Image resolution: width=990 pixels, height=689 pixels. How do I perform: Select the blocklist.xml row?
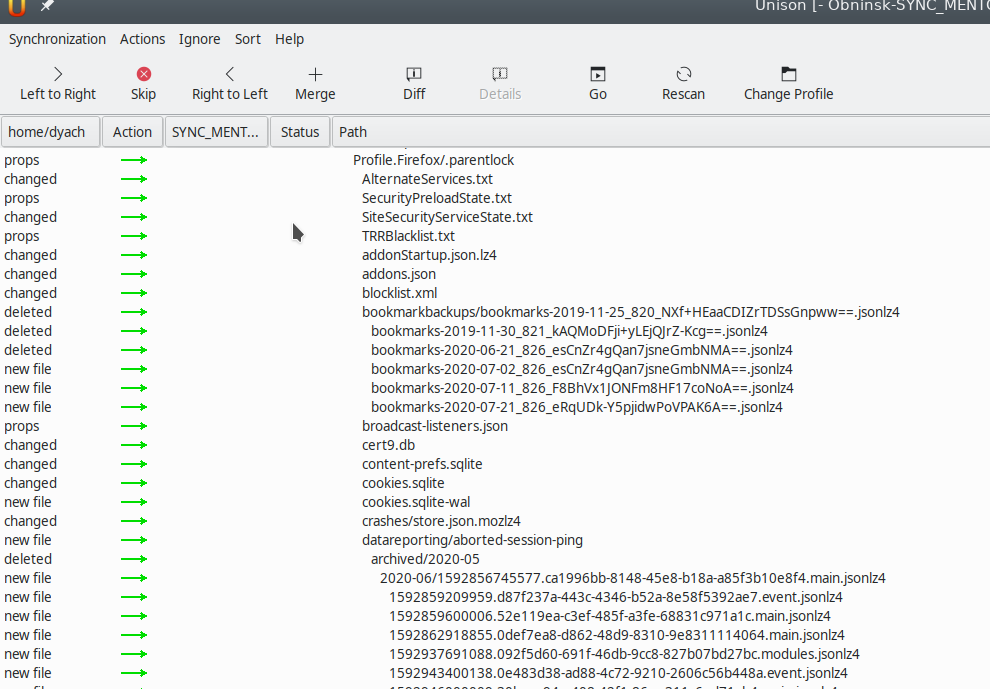pos(495,293)
